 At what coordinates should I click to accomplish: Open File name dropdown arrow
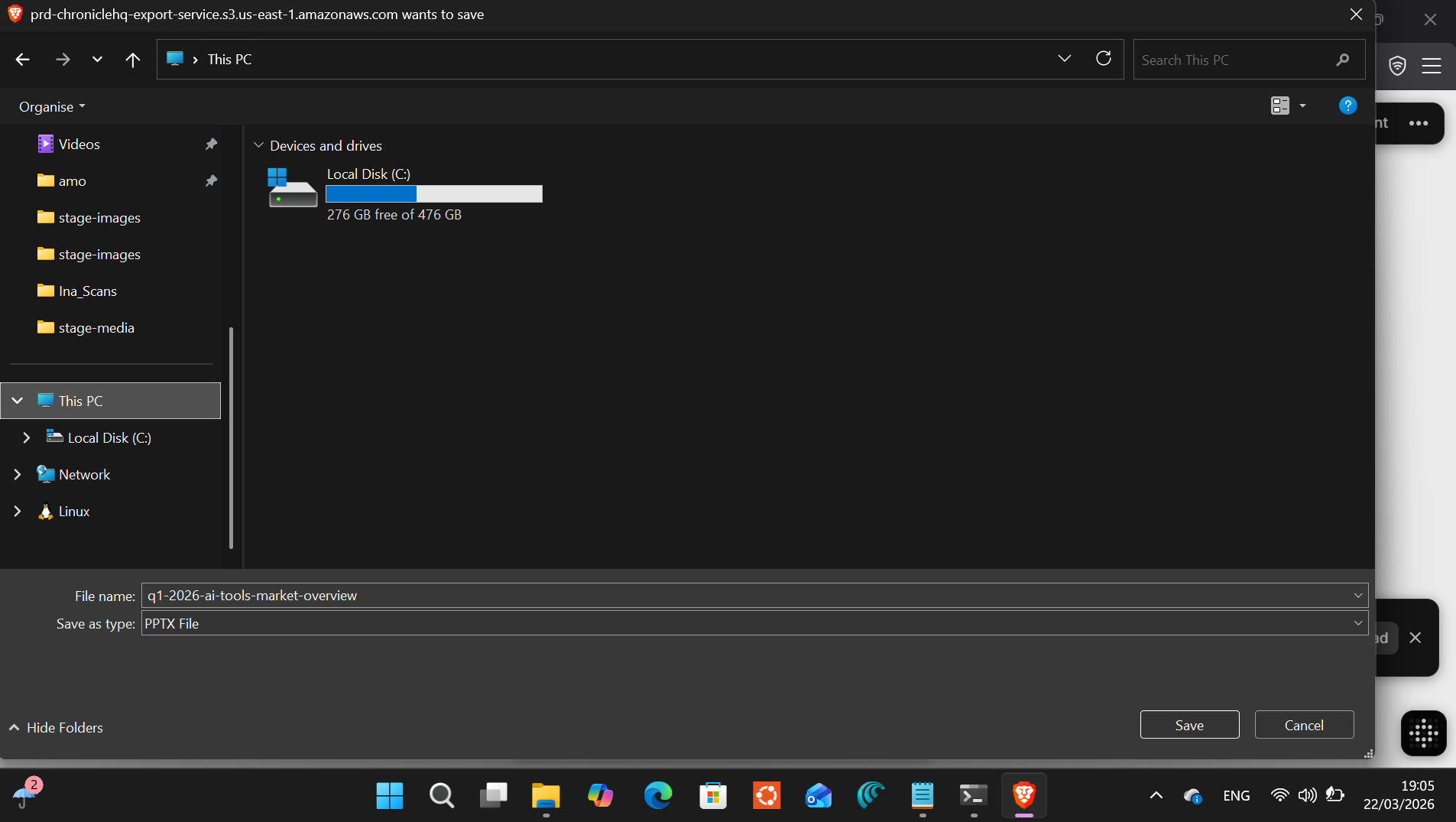[x=1358, y=596]
